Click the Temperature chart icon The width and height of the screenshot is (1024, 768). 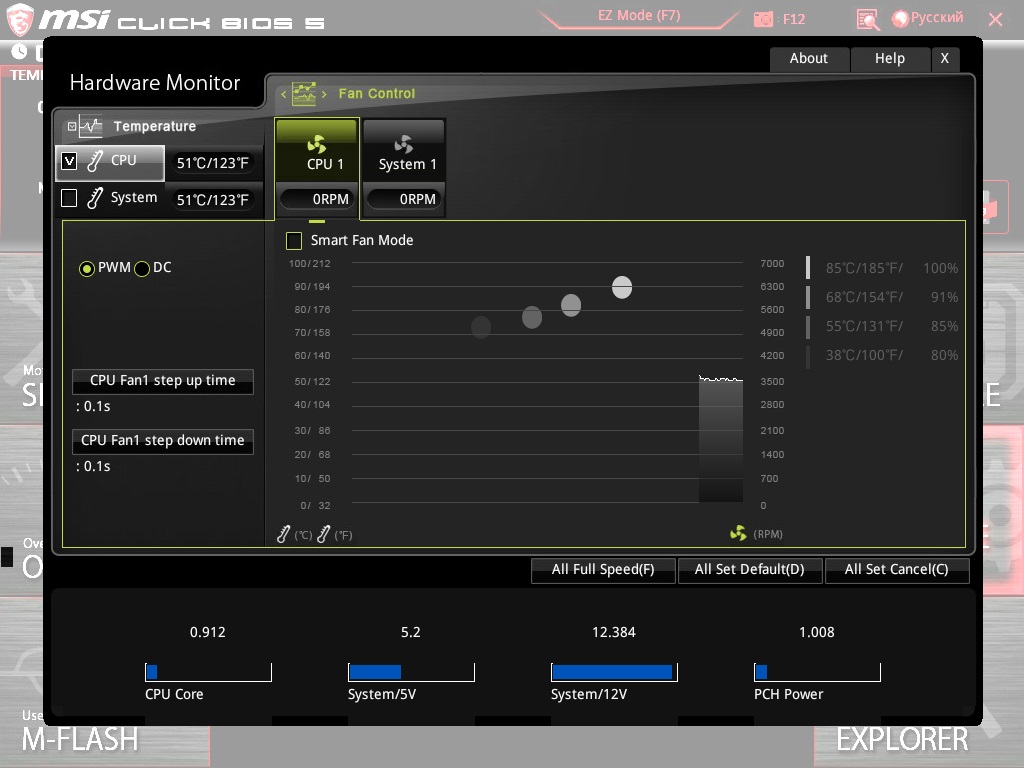tap(90, 126)
